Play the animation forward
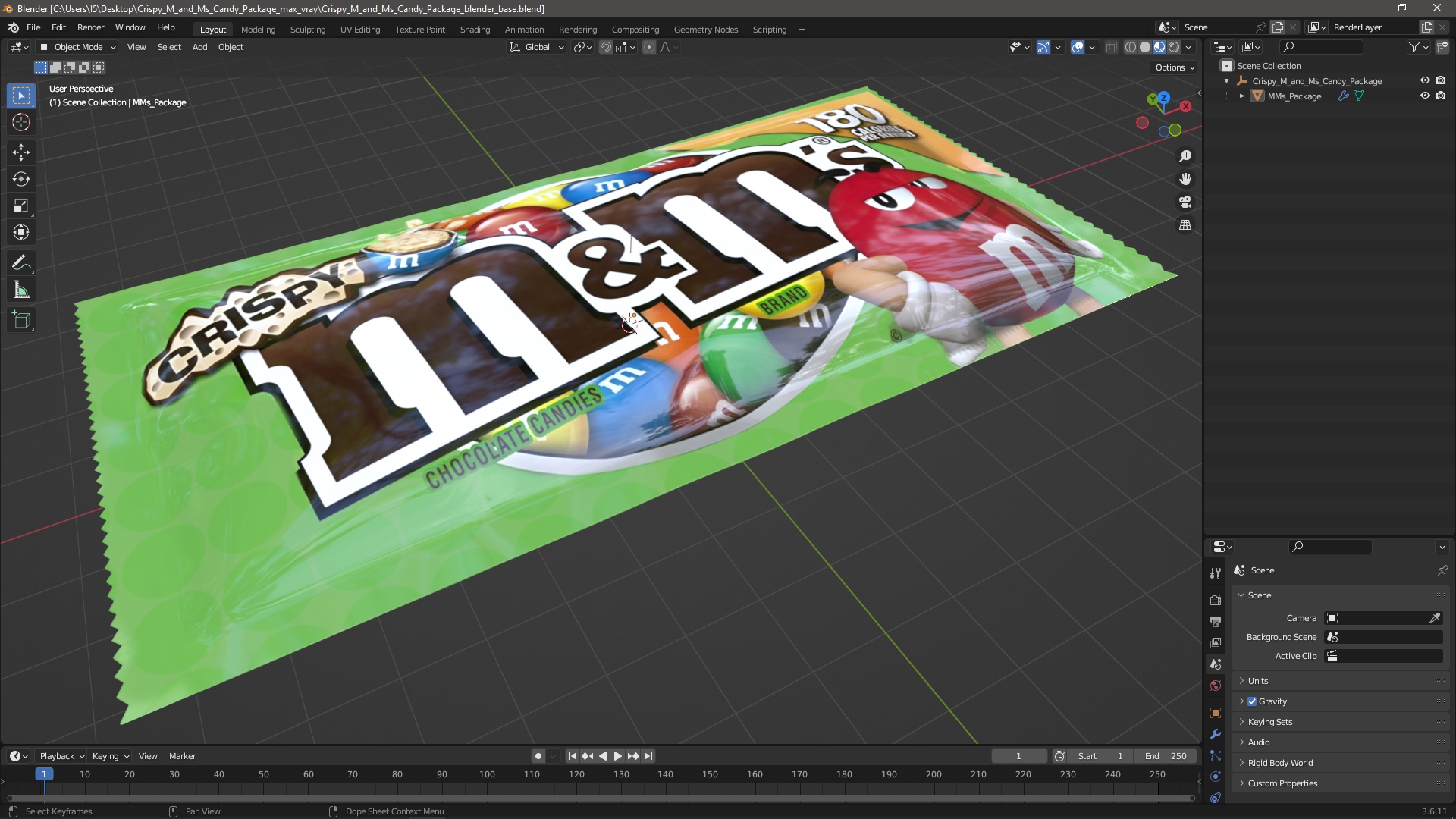The height and width of the screenshot is (819, 1456). click(617, 756)
